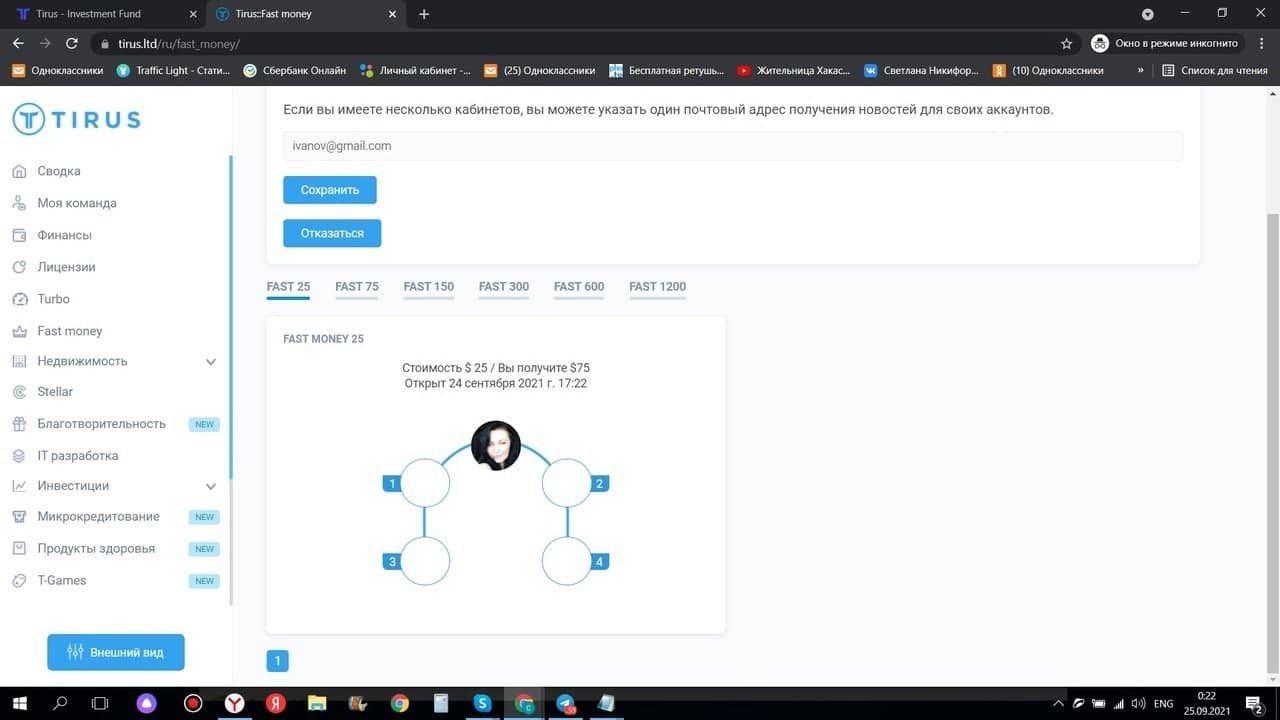Show more bookmarks with double chevron
The image size is (1280, 720).
(1140, 70)
